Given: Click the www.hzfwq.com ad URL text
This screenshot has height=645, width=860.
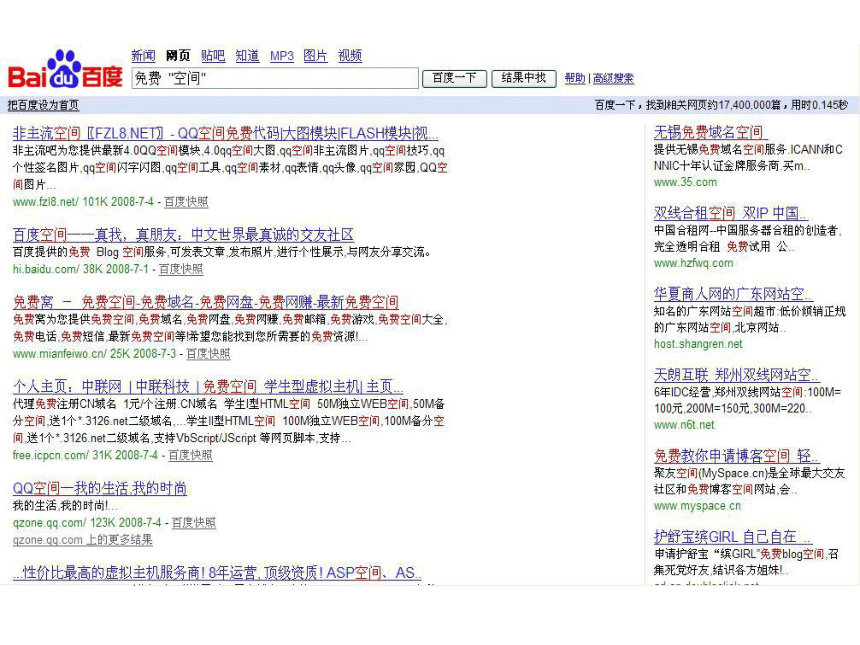Looking at the screenshot, I should click(x=694, y=263).
